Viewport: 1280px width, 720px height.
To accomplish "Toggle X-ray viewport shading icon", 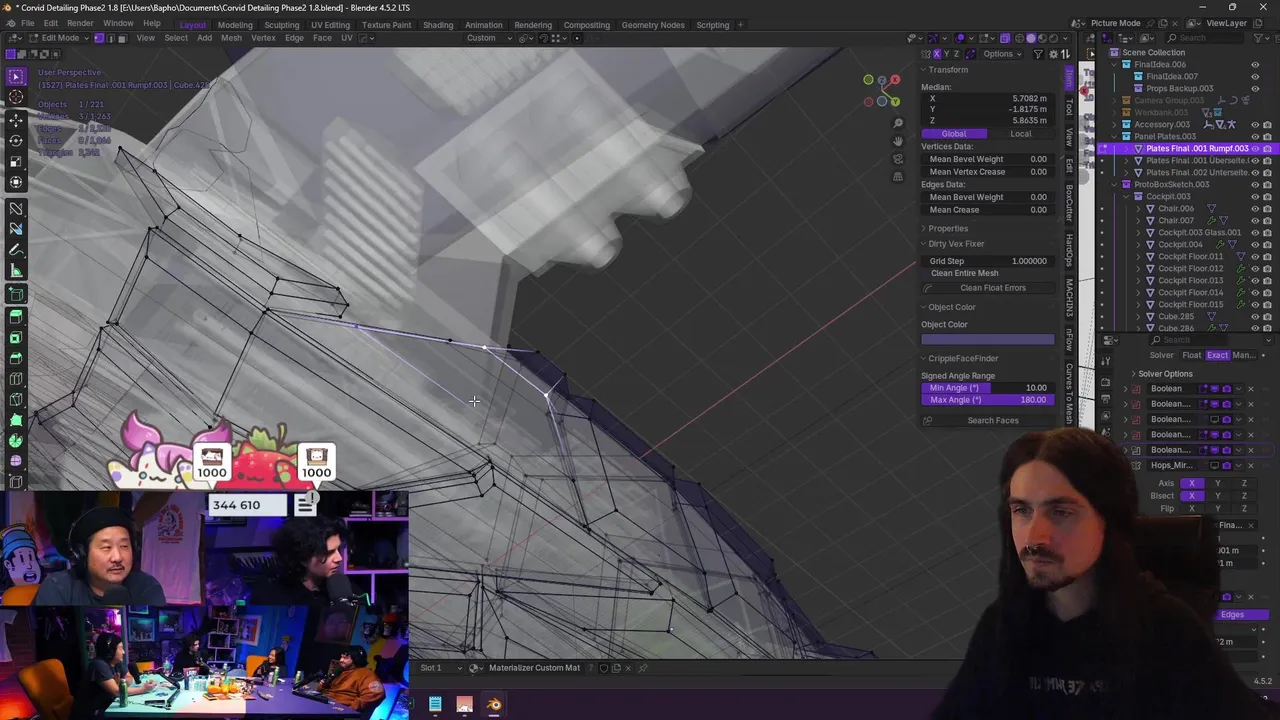I will click(1003, 38).
